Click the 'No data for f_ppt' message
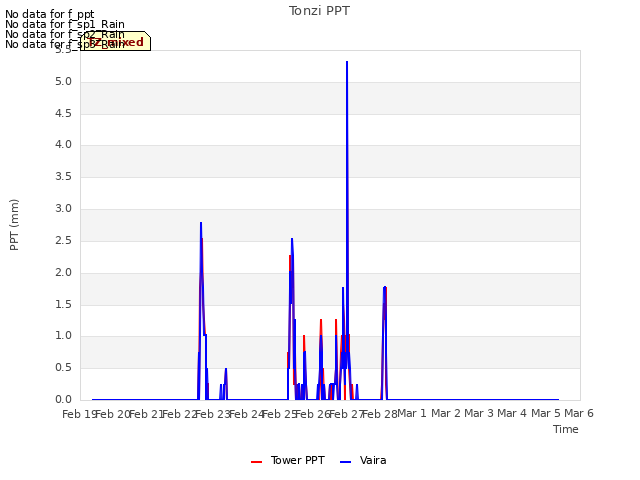Screen dimensions: 640x480 pos(50,14)
